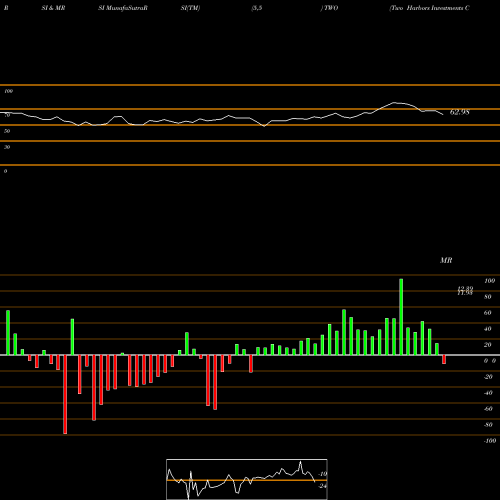Click the first green bar at left edge

point(8,333)
